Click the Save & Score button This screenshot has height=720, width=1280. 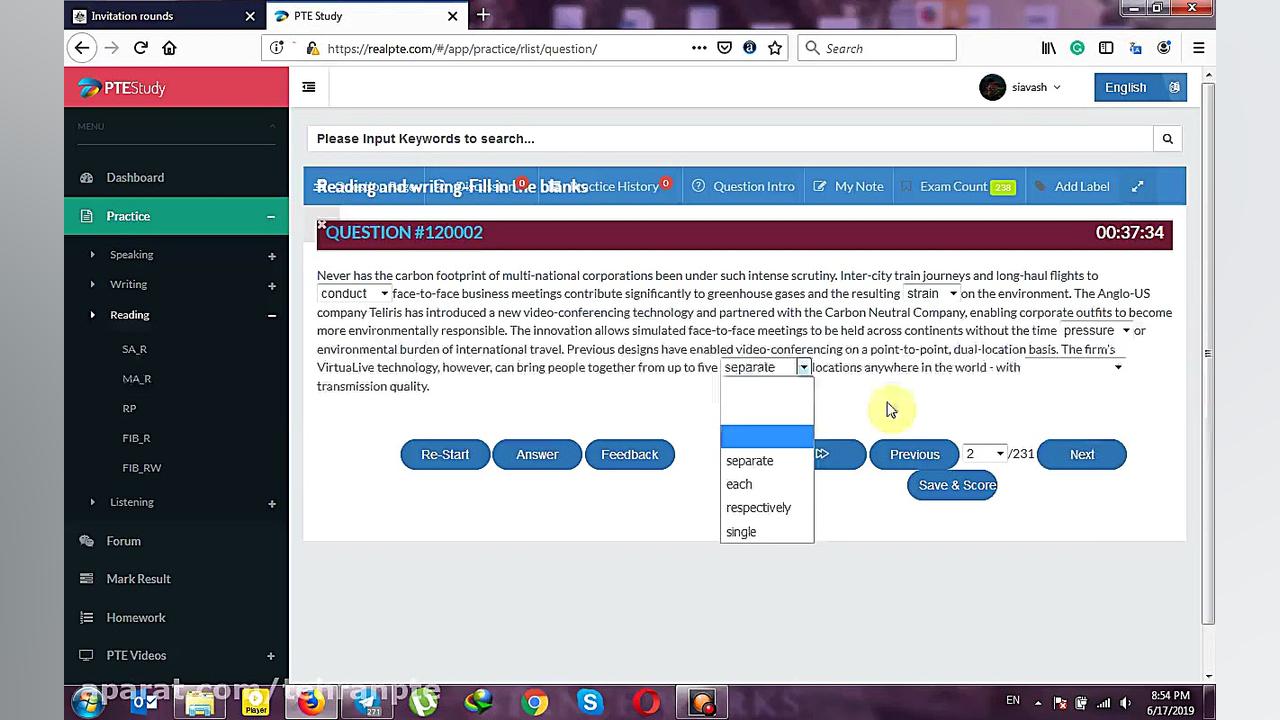[952, 485]
